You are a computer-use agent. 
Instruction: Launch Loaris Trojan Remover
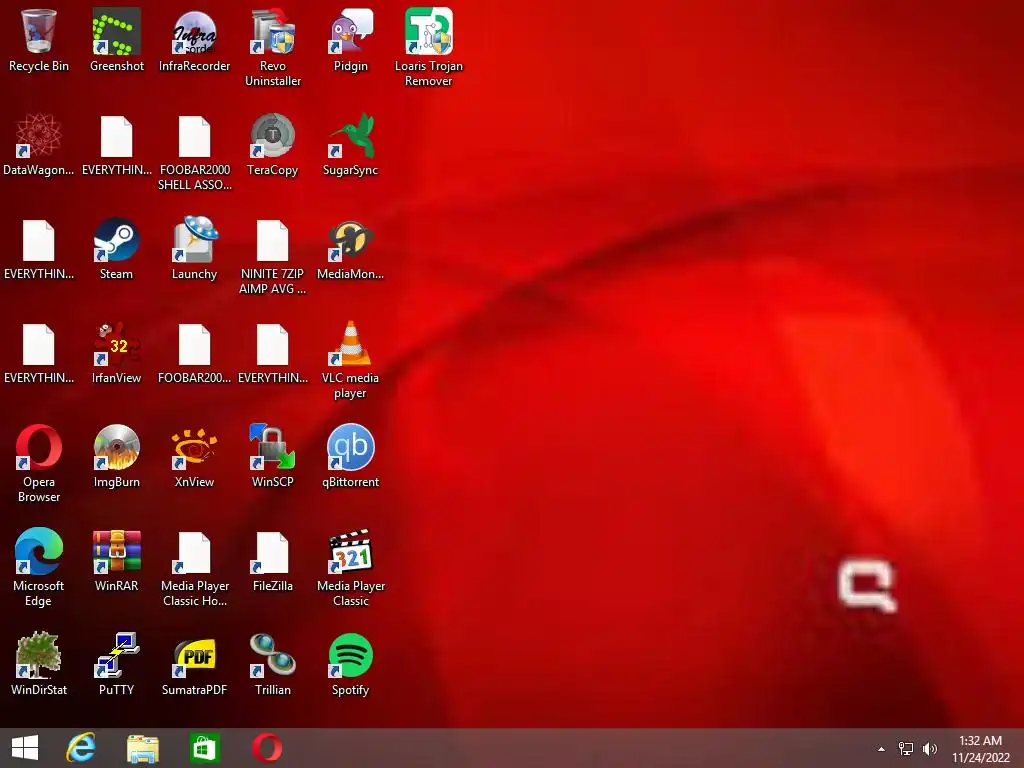click(428, 48)
